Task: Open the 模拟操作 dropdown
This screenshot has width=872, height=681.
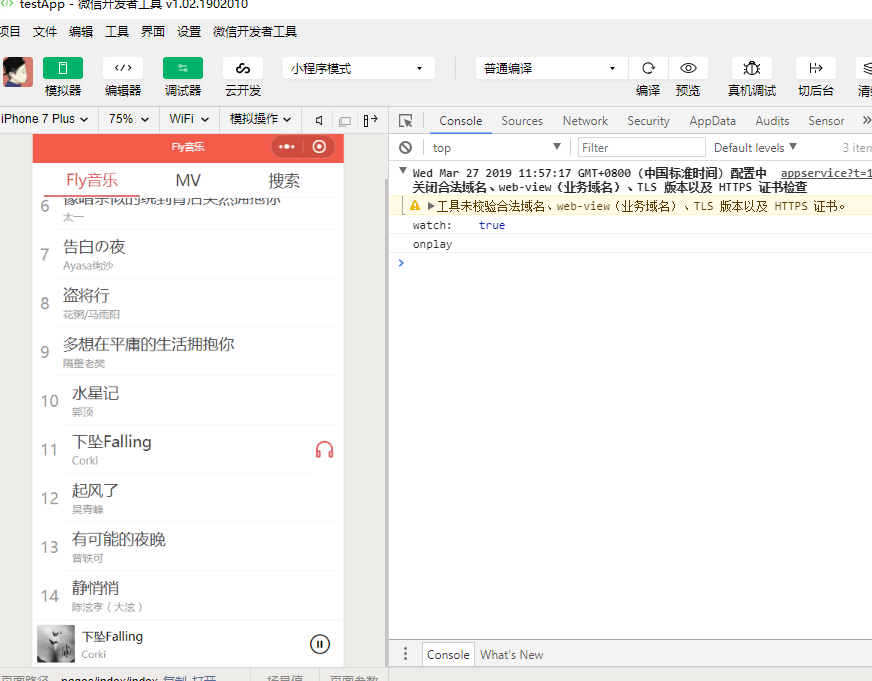Action: tap(260, 119)
